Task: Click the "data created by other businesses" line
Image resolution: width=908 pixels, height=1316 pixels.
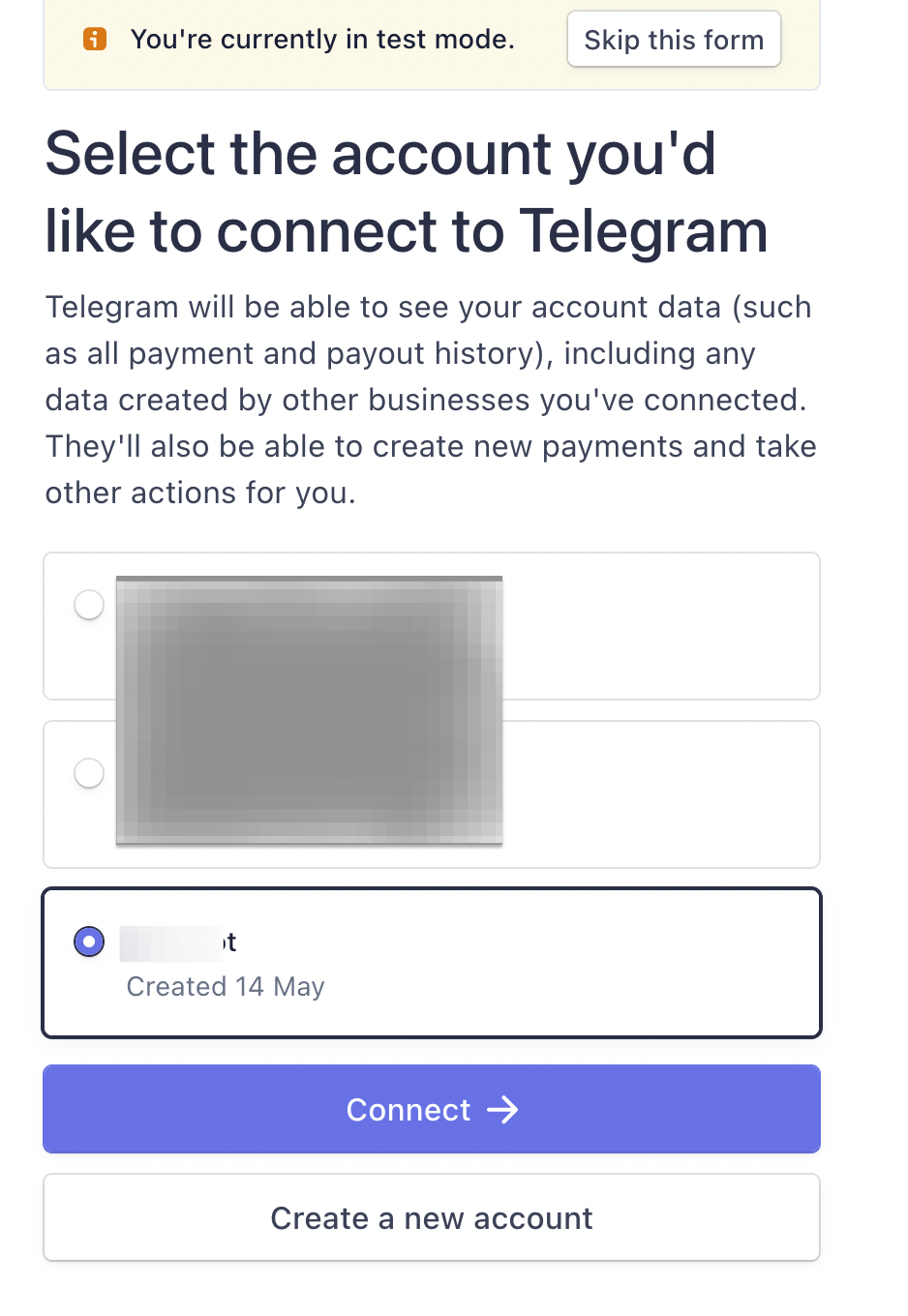Action: [x=425, y=401]
